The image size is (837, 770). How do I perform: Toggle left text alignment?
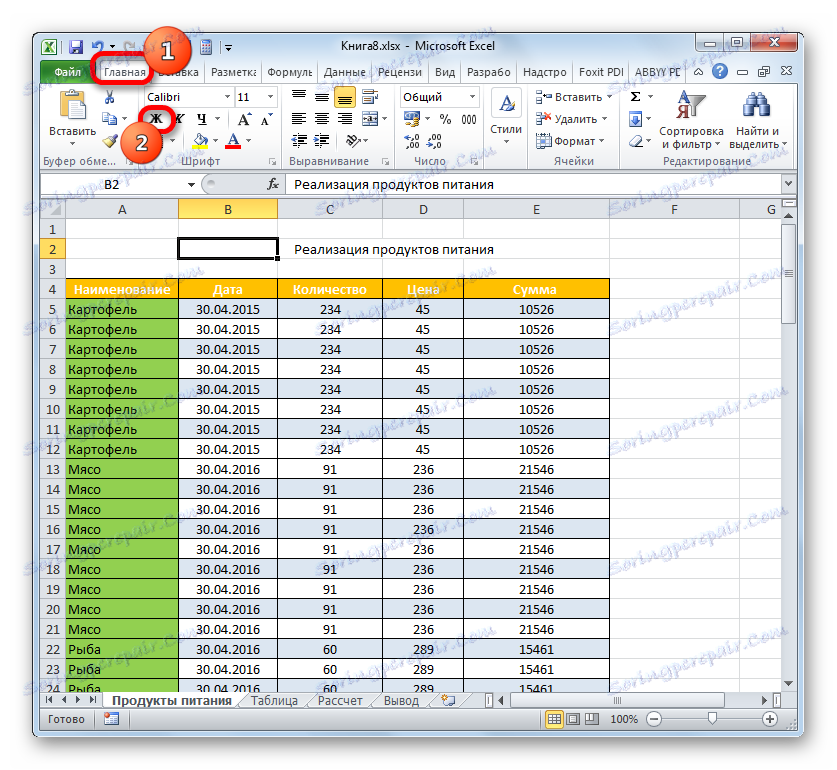(x=299, y=119)
